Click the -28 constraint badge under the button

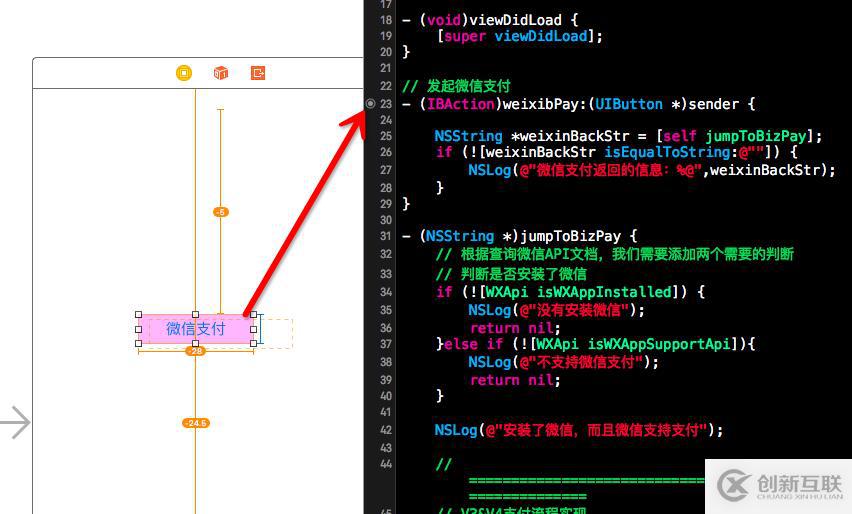(x=196, y=351)
